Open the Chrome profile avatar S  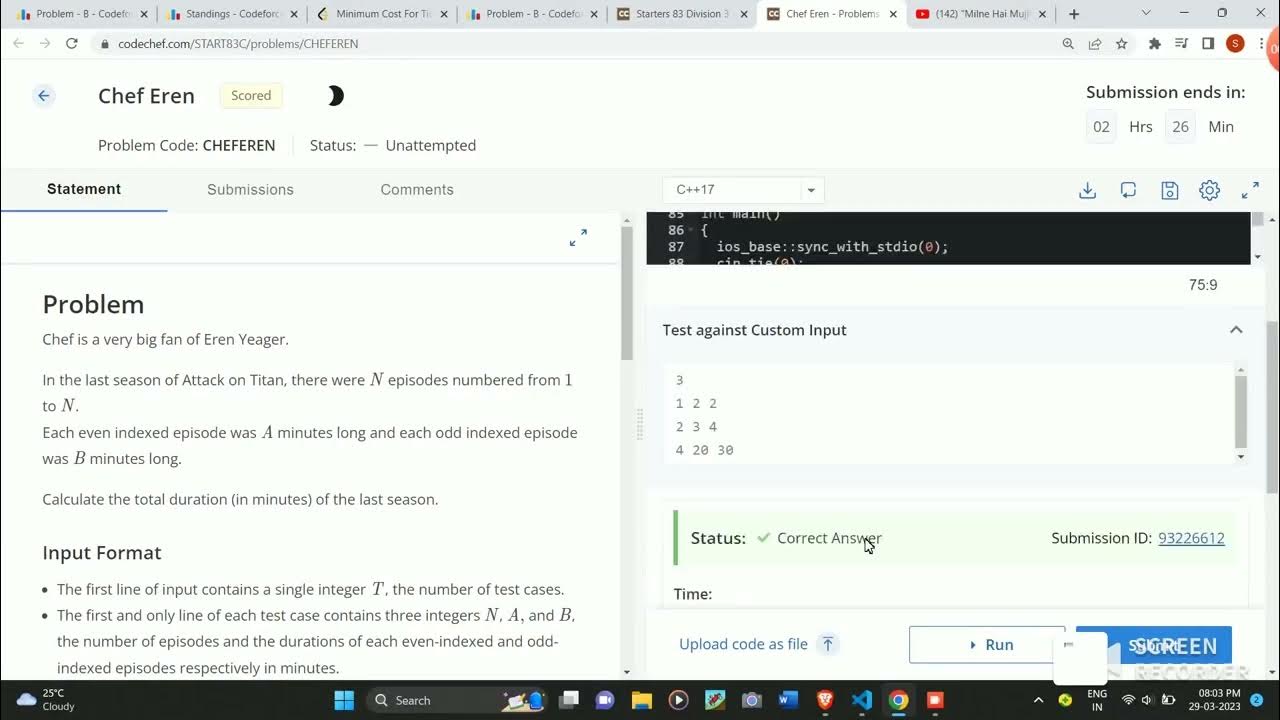tap(1235, 44)
